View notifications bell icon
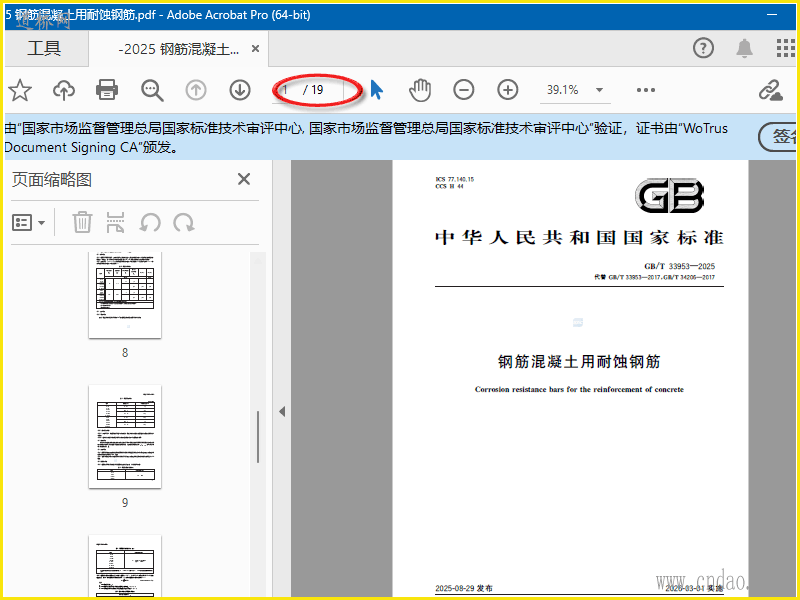800x600 pixels. pyautogui.click(x=744, y=48)
